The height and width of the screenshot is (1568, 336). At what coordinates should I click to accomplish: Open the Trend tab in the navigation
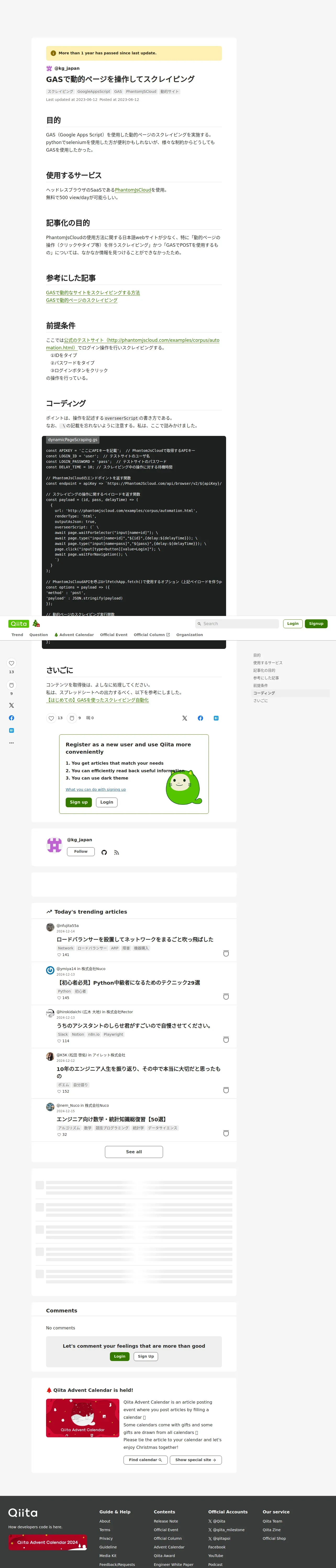tap(17, 635)
